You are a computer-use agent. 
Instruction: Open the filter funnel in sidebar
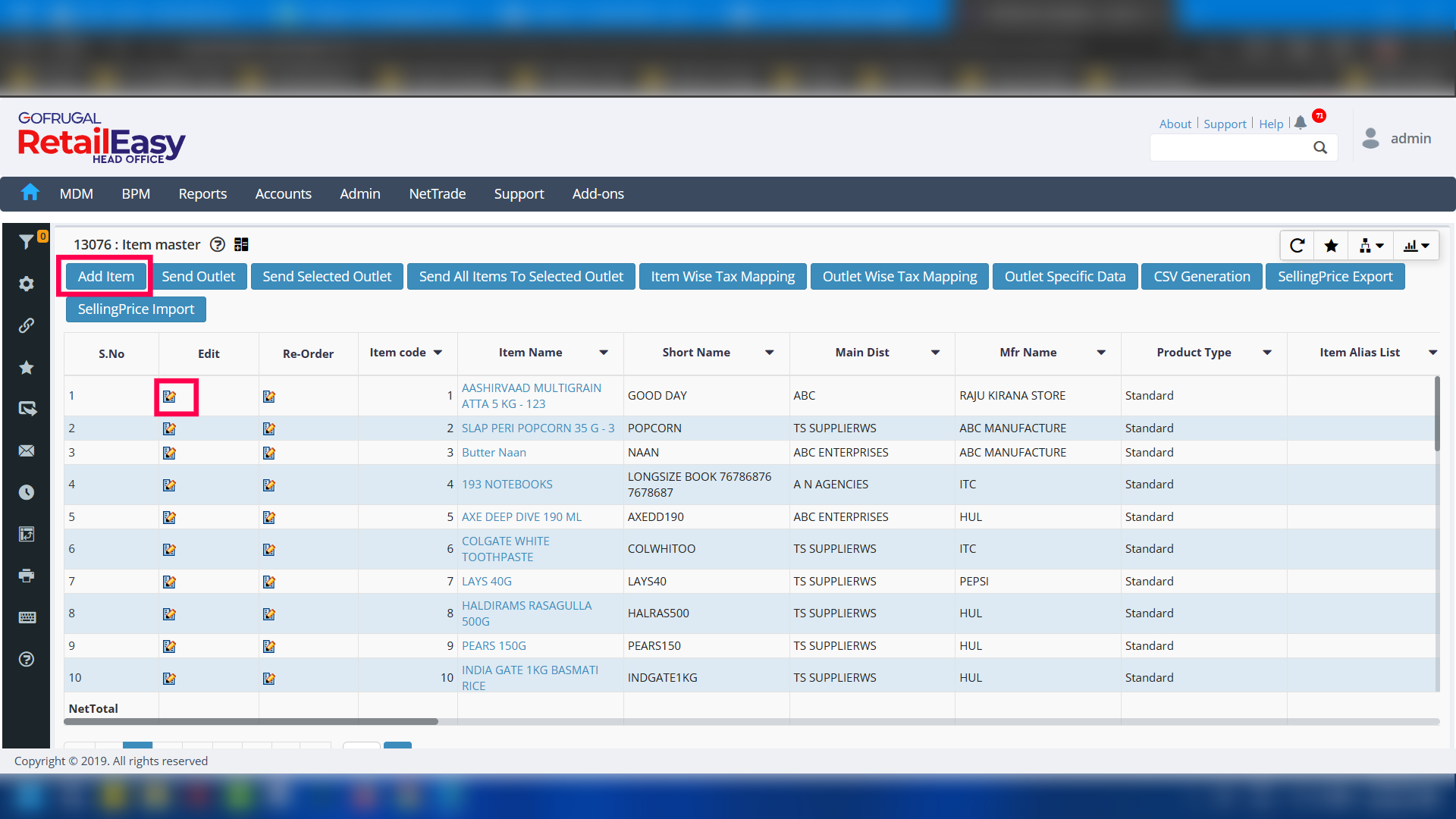(x=26, y=242)
